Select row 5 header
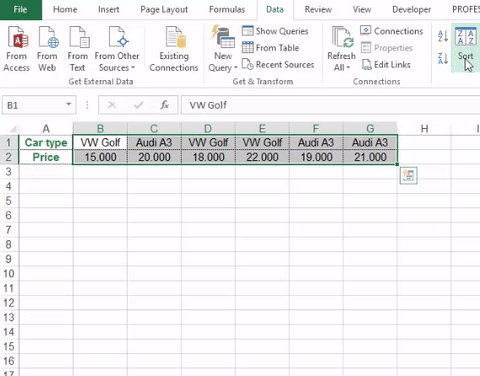The width and height of the screenshot is (480, 376). click(x=9, y=201)
